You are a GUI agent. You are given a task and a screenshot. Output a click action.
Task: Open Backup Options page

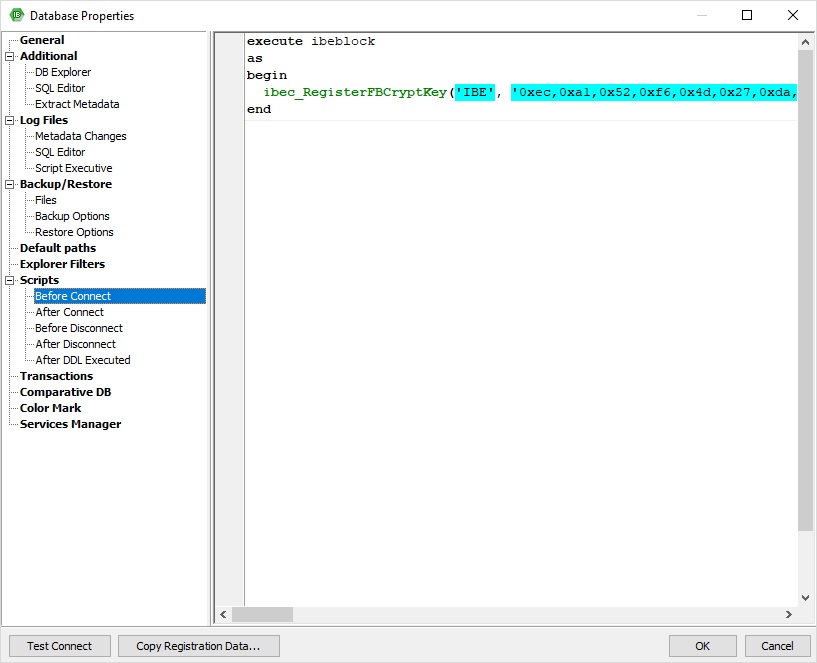(72, 216)
